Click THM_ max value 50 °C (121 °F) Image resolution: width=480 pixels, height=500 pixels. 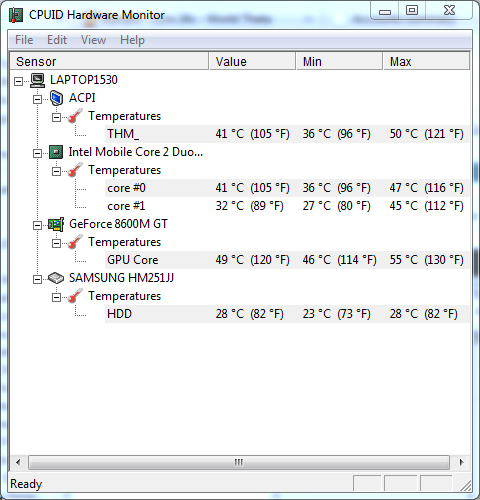pyautogui.click(x=427, y=134)
